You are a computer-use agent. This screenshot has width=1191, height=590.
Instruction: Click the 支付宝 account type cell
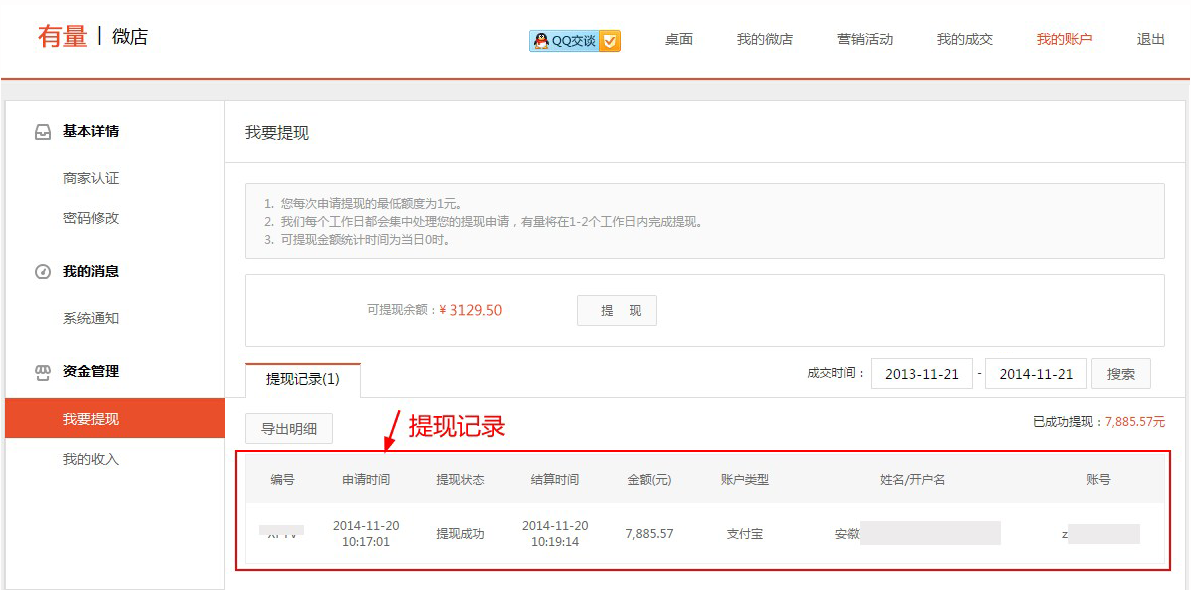[x=745, y=534]
